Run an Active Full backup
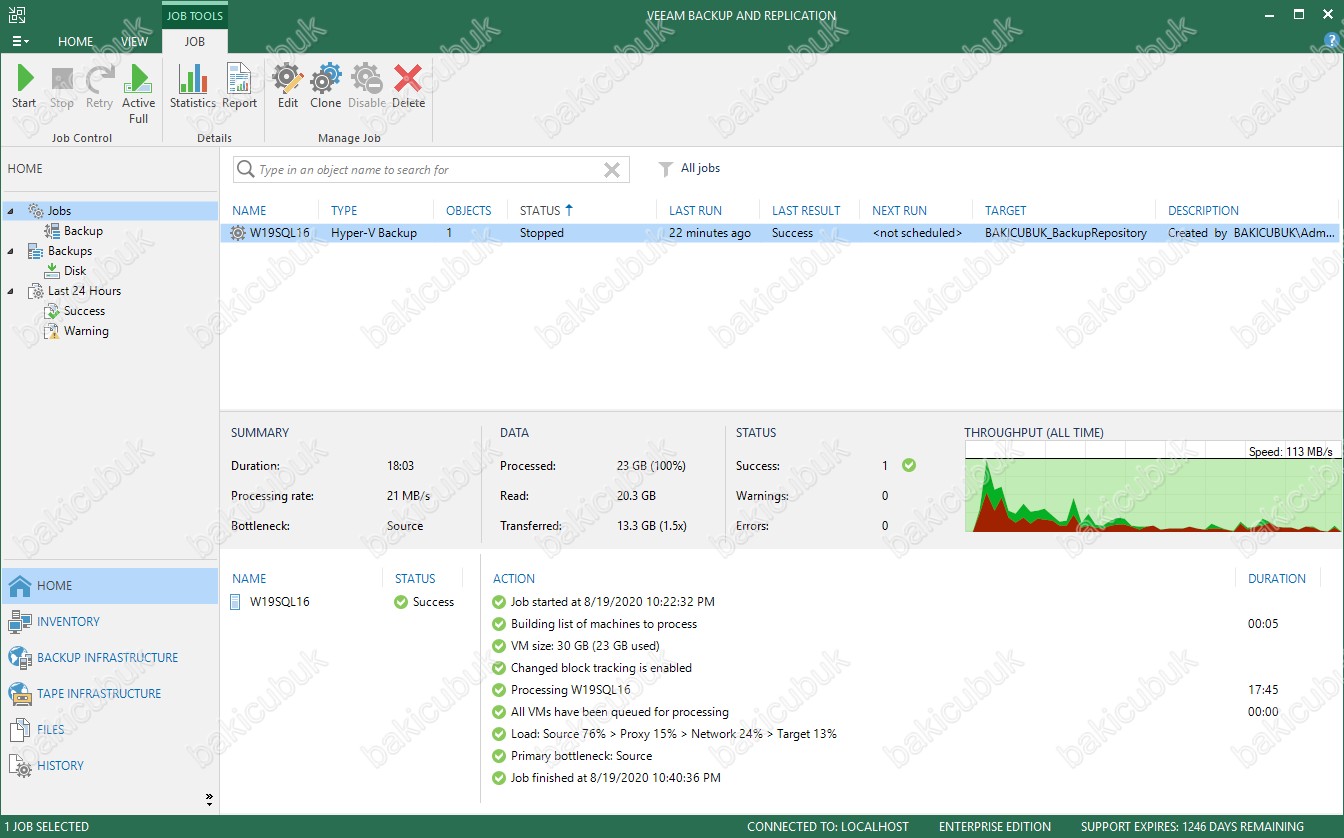Viewport: 1344px width, 838px height. (x=139, y=94)
